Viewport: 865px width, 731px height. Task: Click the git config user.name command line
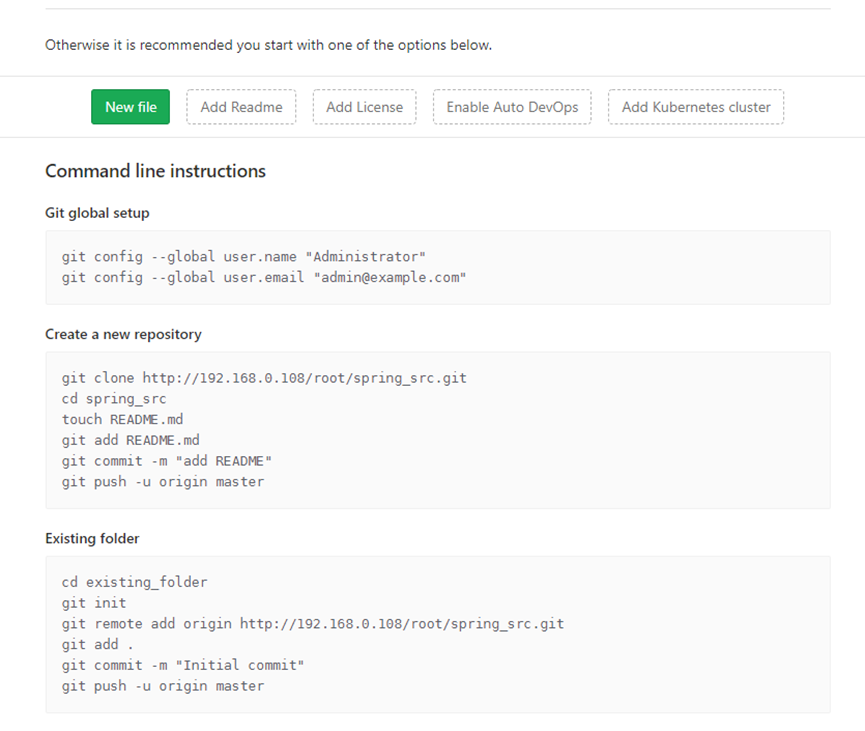coord(243,257)
